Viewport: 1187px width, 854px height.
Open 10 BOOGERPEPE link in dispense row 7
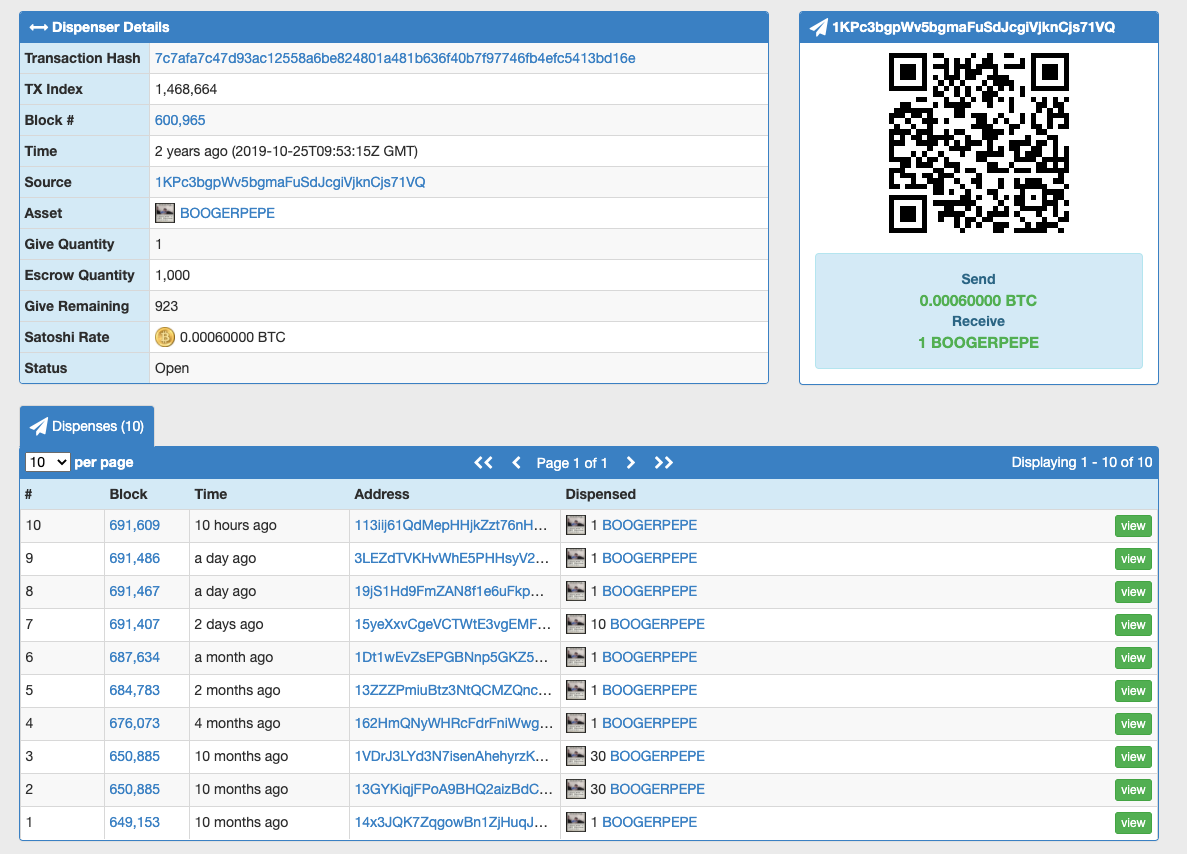tap(657, 625)
